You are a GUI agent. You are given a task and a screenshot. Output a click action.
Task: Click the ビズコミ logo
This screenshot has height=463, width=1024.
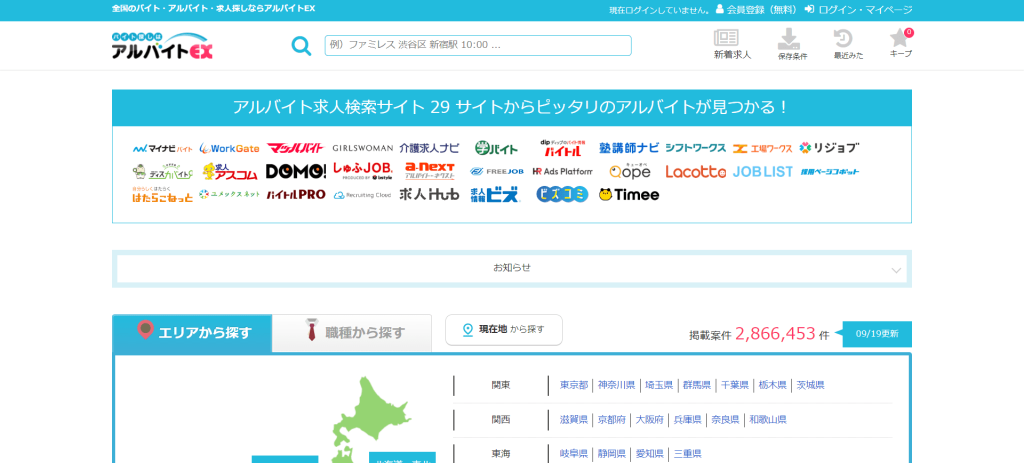pyautogui.click(x=562, y=195)
